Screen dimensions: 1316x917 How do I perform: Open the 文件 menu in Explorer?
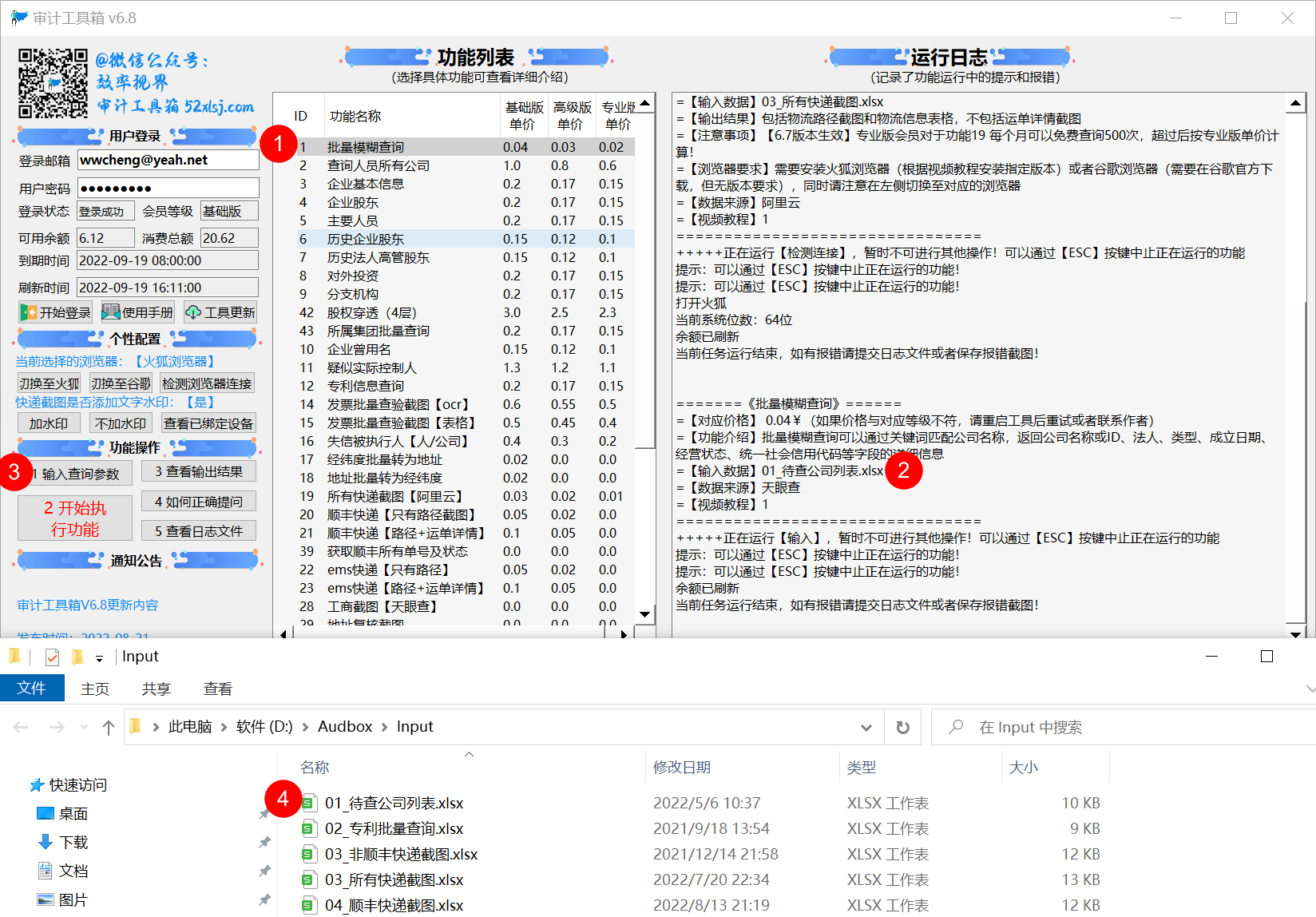coord(32,689)
